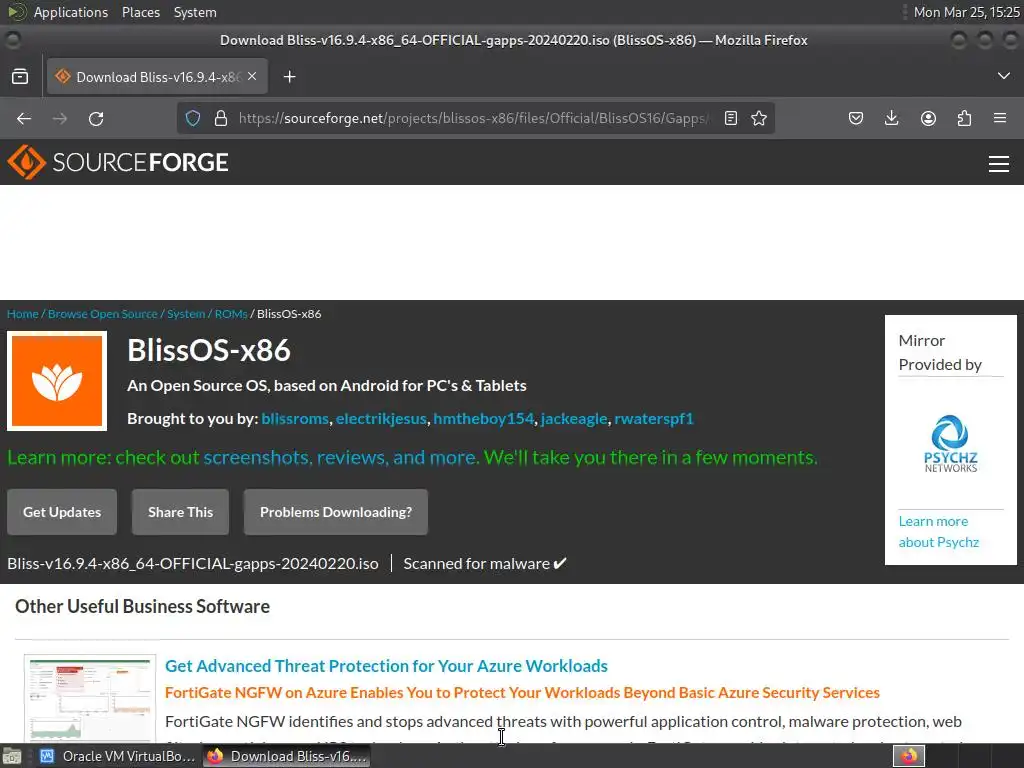
Task: Open tracking protection shield icon
Action: (193, 118)
